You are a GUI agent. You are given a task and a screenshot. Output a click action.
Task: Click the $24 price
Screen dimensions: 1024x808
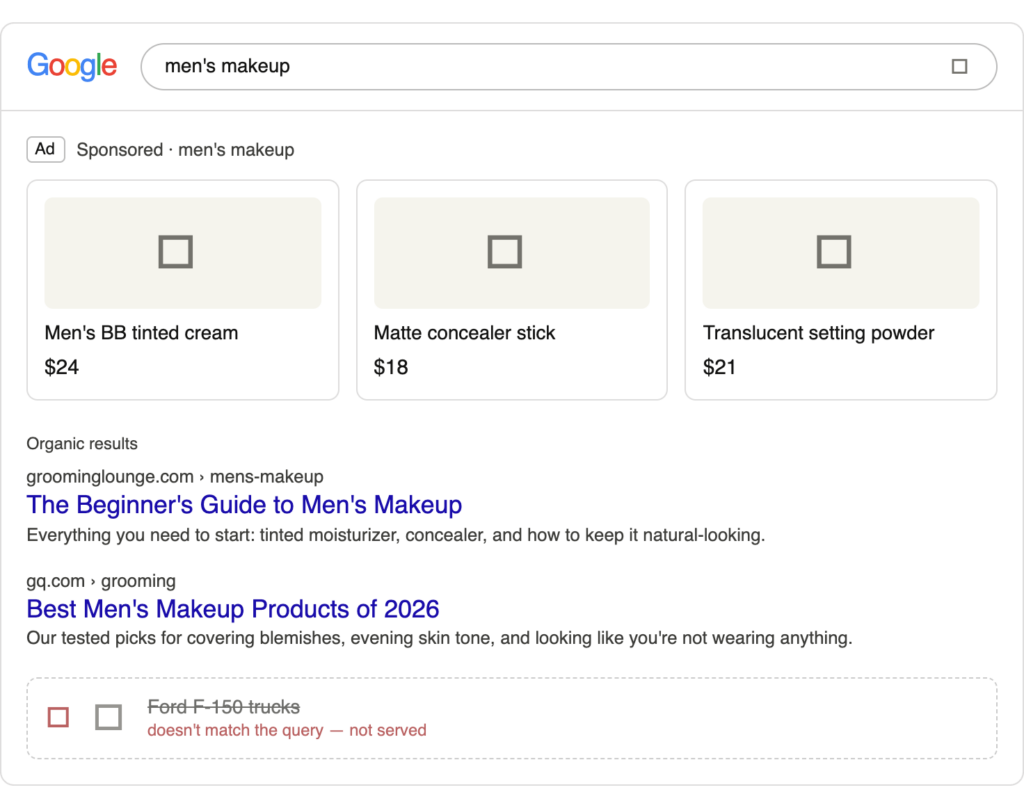pos(61,367)
